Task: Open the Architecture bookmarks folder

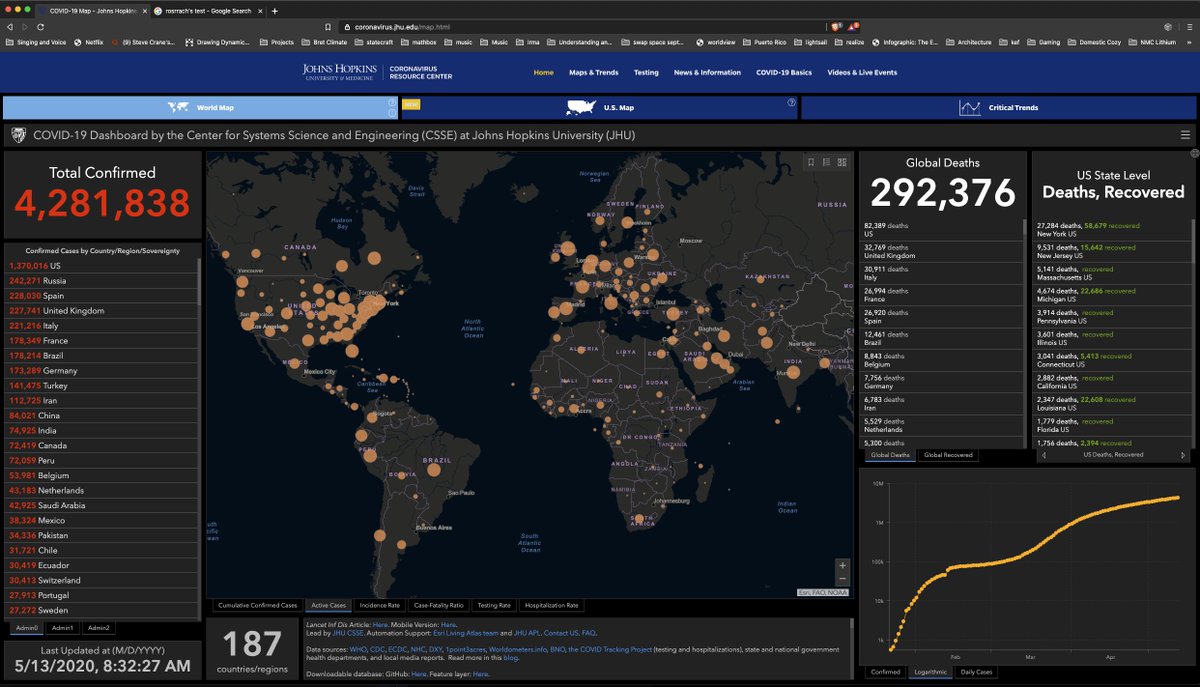Action: coord(967,42)
